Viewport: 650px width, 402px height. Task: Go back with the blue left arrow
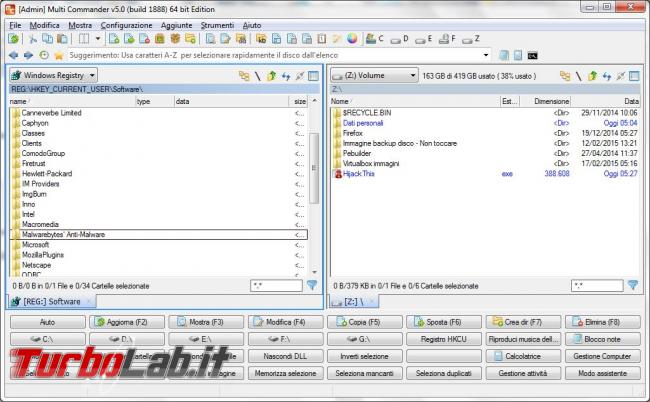click(x=13, y=55)
